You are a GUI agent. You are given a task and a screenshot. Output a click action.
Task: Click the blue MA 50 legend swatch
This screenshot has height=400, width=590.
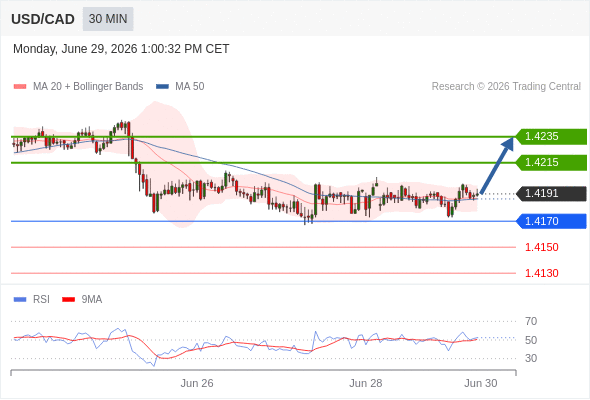162,87
